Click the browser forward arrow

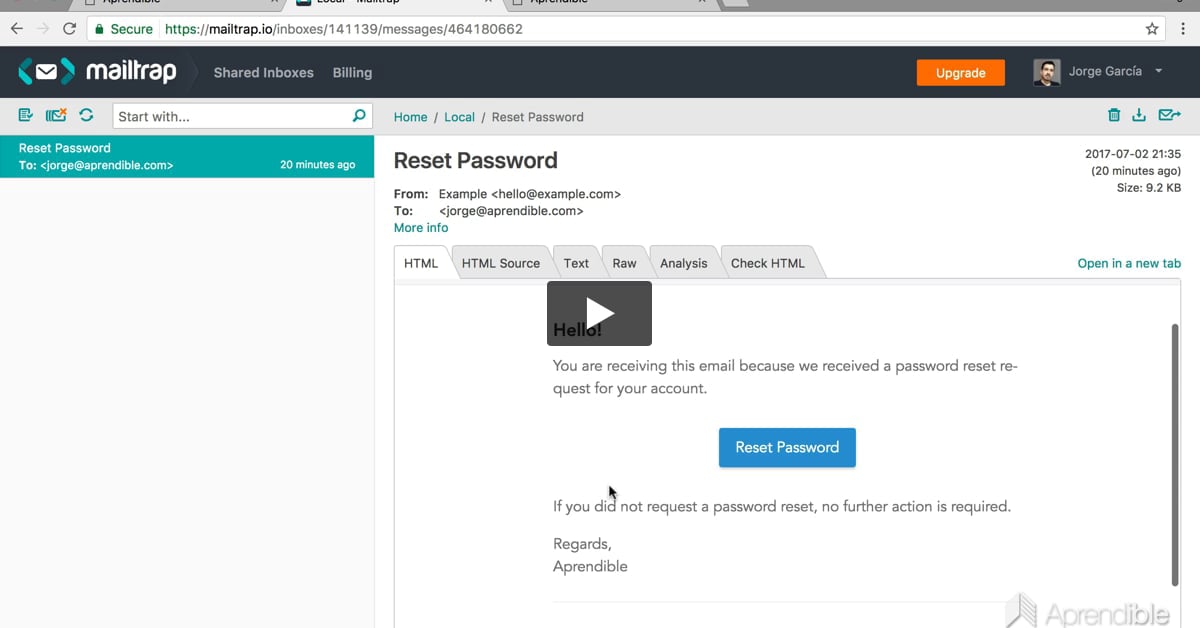[43, 29]
